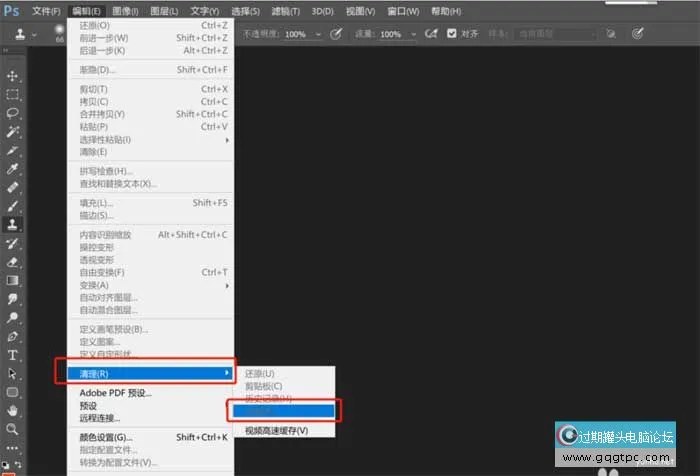Click Adobe PDF 预设... menu entry
Image resolution: width=700 pixels, height=476 pixels.
click(x=116, y=393)
